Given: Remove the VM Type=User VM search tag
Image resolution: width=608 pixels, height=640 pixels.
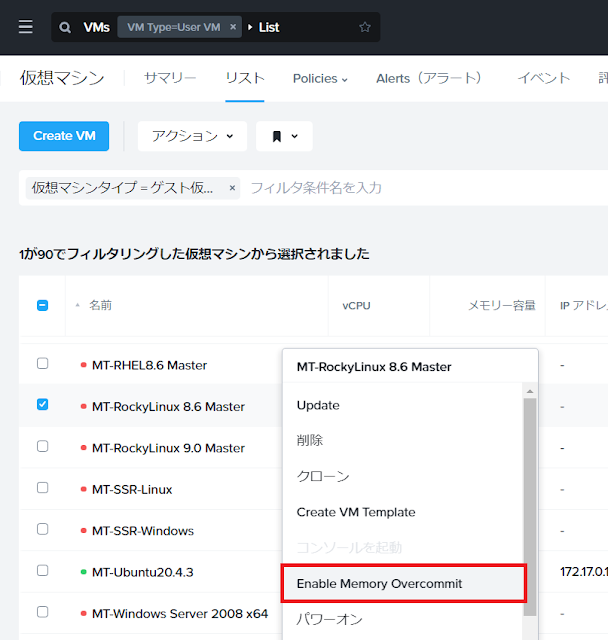Looking at the screenshot, I should (x=233, y=27).
